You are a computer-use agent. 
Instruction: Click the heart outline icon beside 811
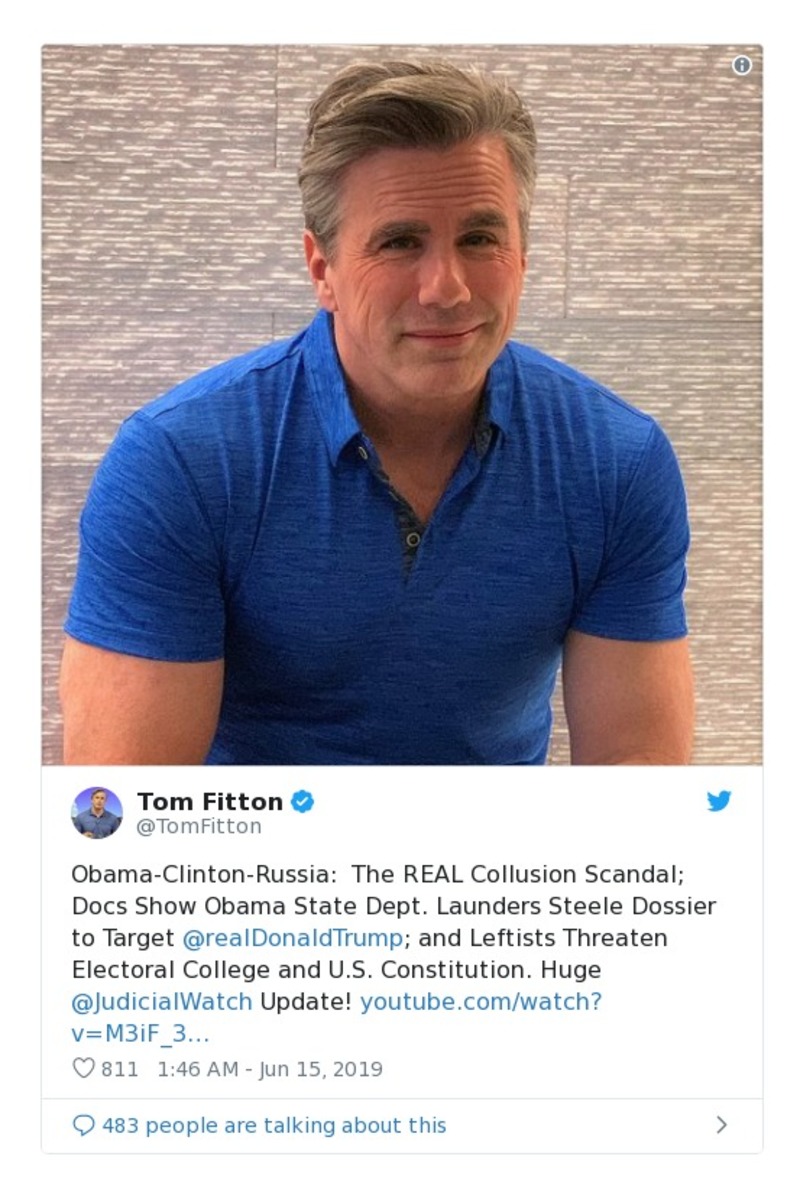82,1068
